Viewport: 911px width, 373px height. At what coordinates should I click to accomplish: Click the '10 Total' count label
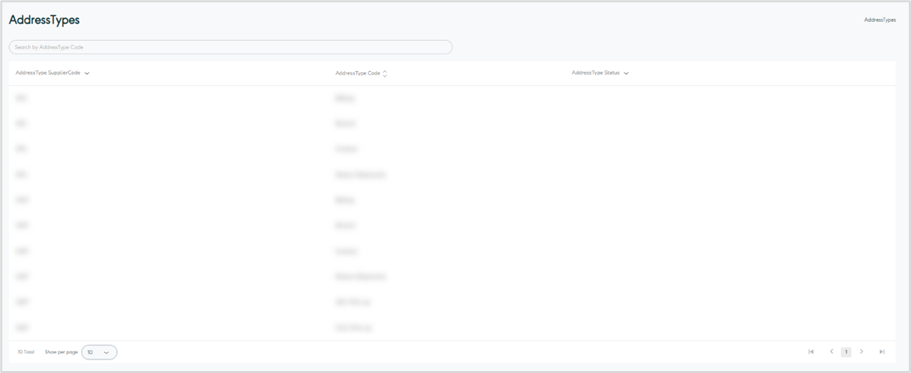click(x=26, y=352)
